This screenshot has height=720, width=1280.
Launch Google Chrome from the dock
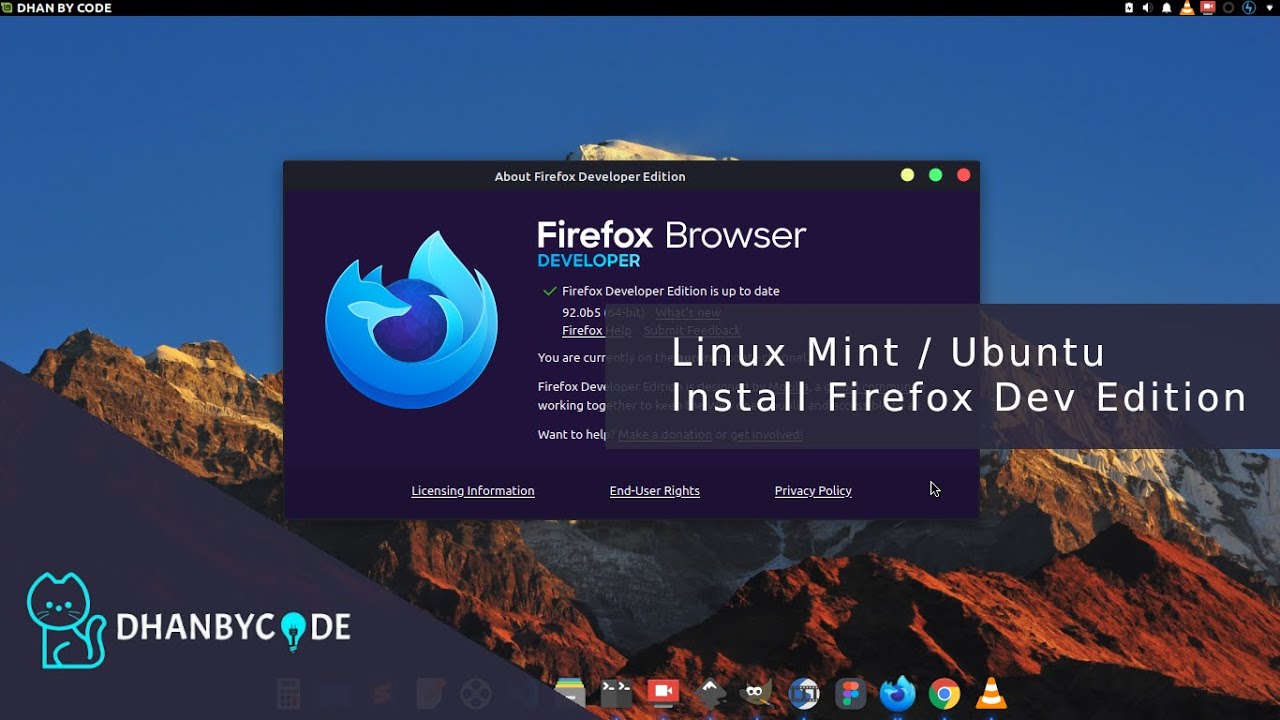944,692
